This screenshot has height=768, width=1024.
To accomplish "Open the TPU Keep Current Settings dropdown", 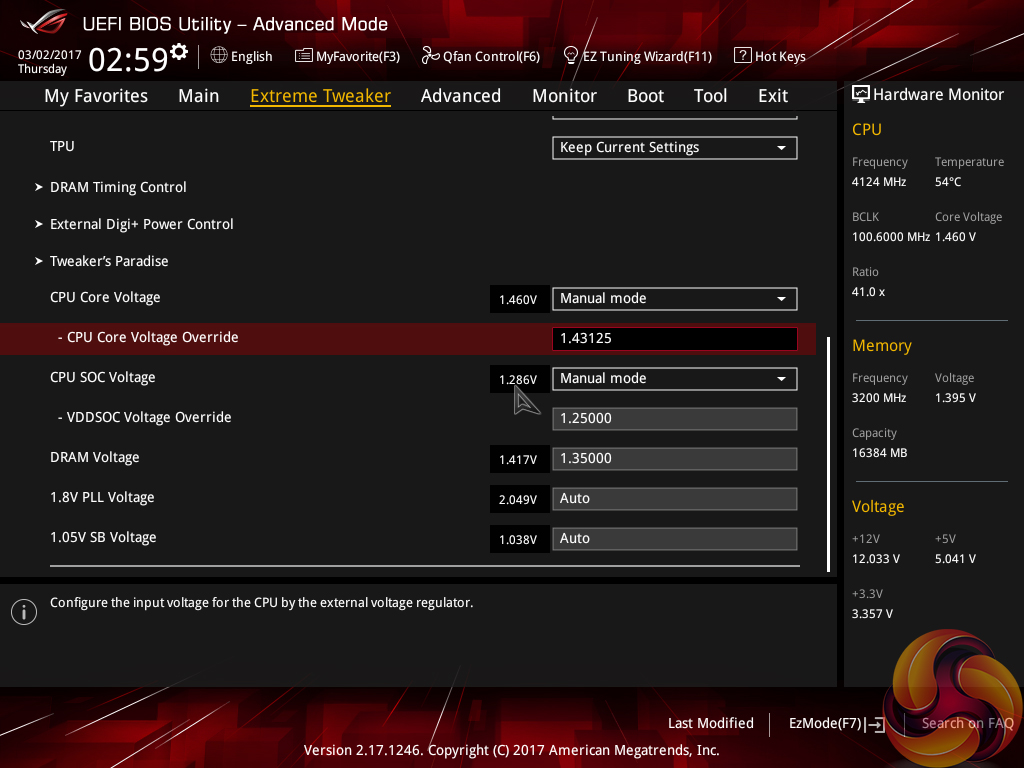I will point(674,148).
